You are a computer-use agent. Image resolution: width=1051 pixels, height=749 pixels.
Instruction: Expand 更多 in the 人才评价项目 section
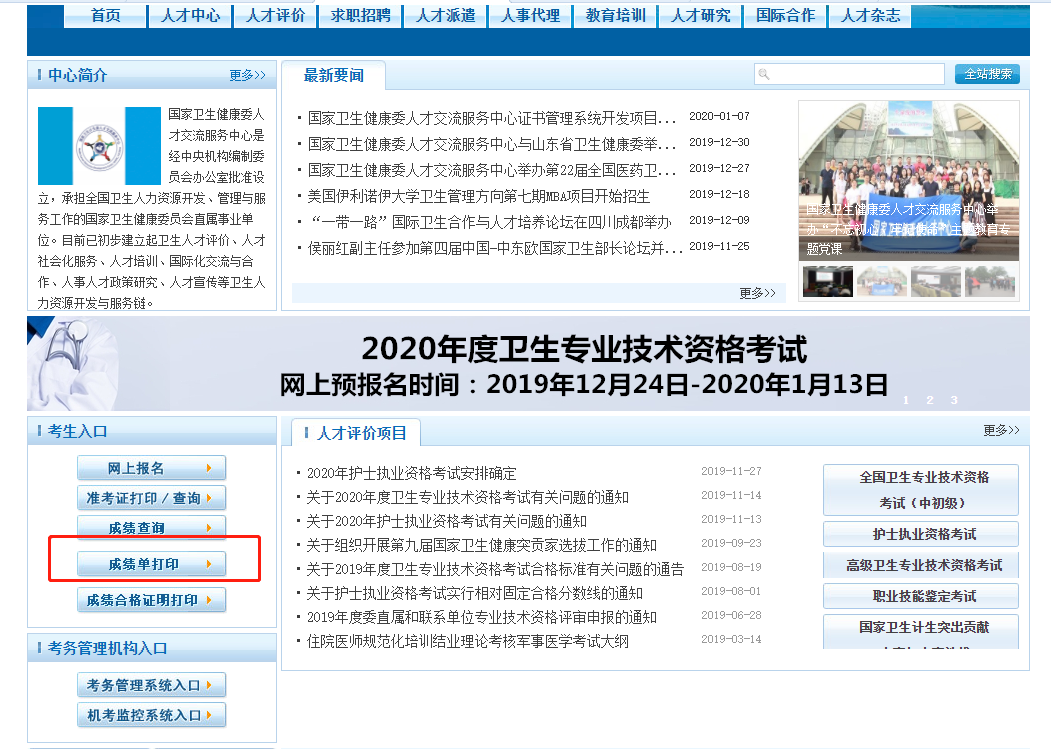1001,430
